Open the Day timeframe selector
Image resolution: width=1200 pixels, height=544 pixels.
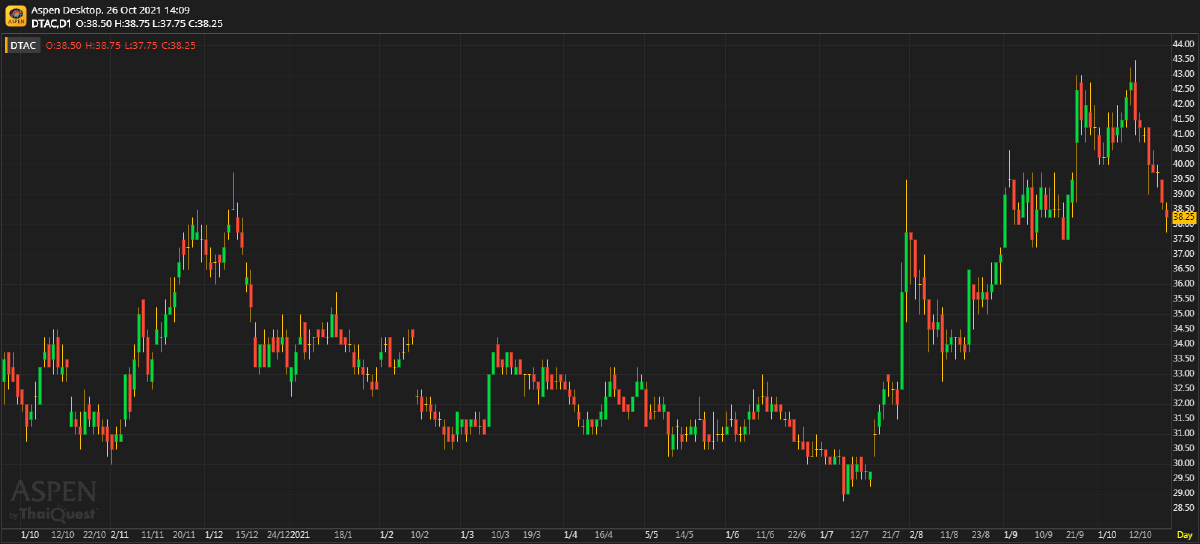coord(1184,536)
